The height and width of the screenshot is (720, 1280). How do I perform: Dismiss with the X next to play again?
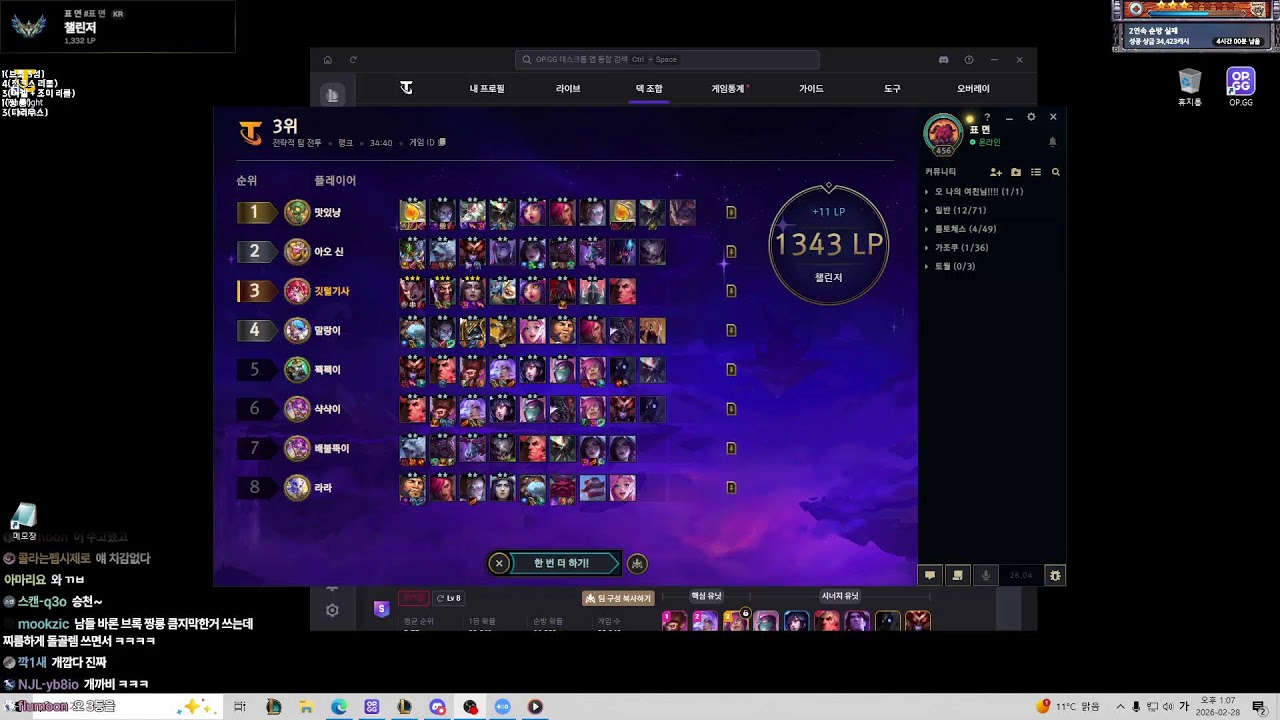(499, 563)
